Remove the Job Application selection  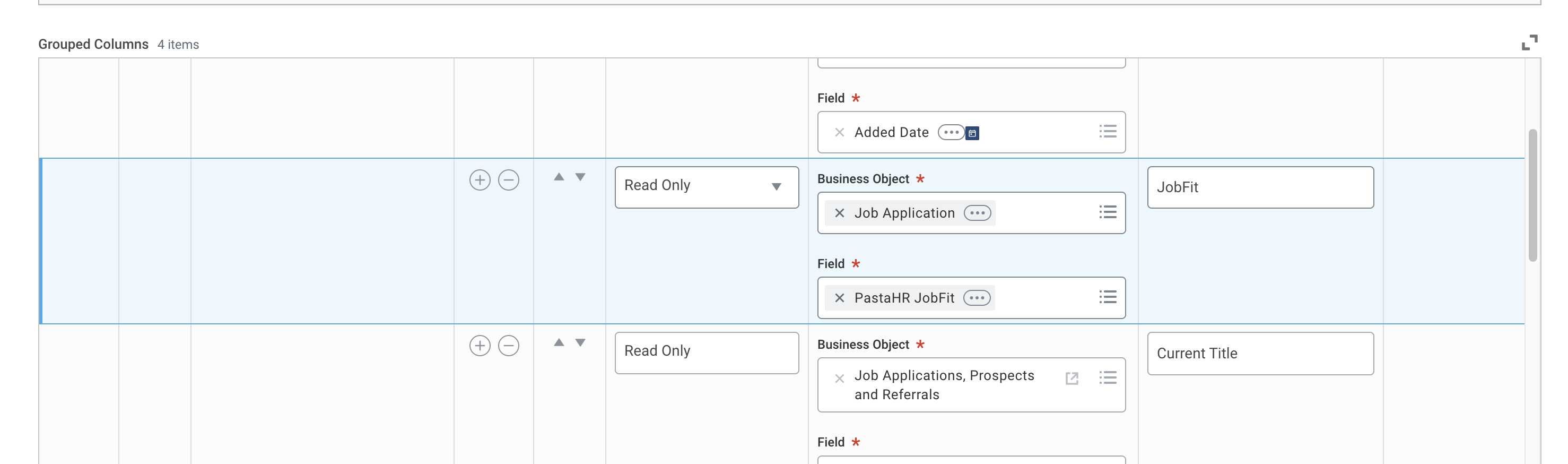[x=839, y=213]
